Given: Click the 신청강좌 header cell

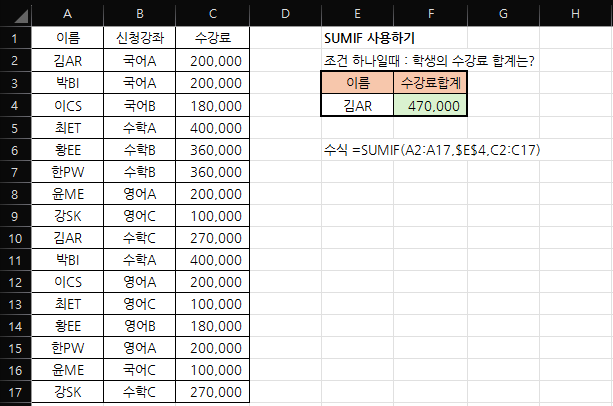Looking at the screenshot, I should (140, 38).
